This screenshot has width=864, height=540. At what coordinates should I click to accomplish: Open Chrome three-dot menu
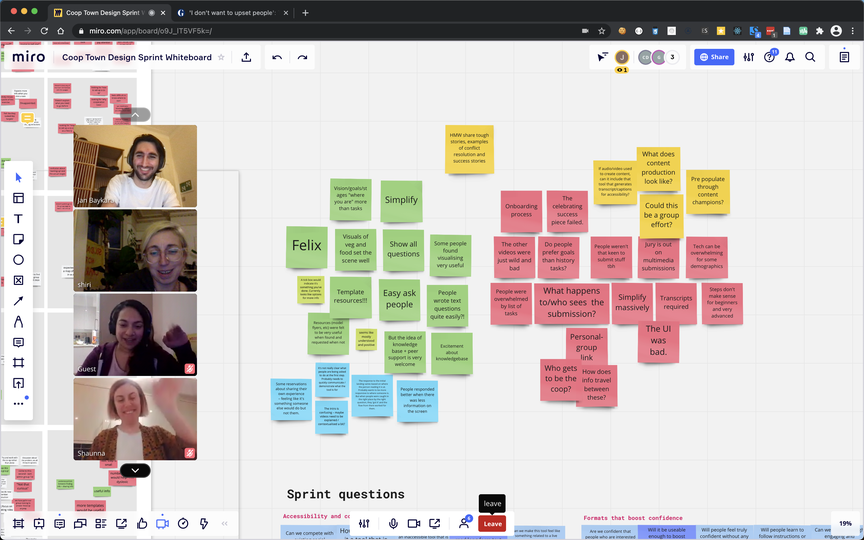click(x=852, y=31)
